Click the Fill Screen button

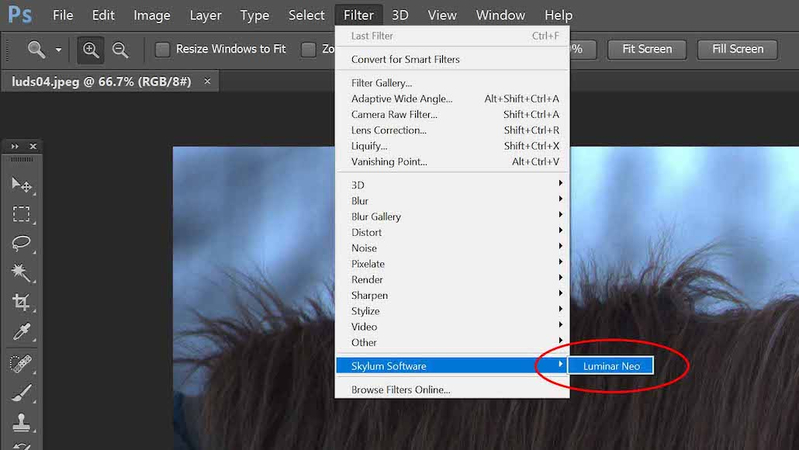[x=737, y=49]
